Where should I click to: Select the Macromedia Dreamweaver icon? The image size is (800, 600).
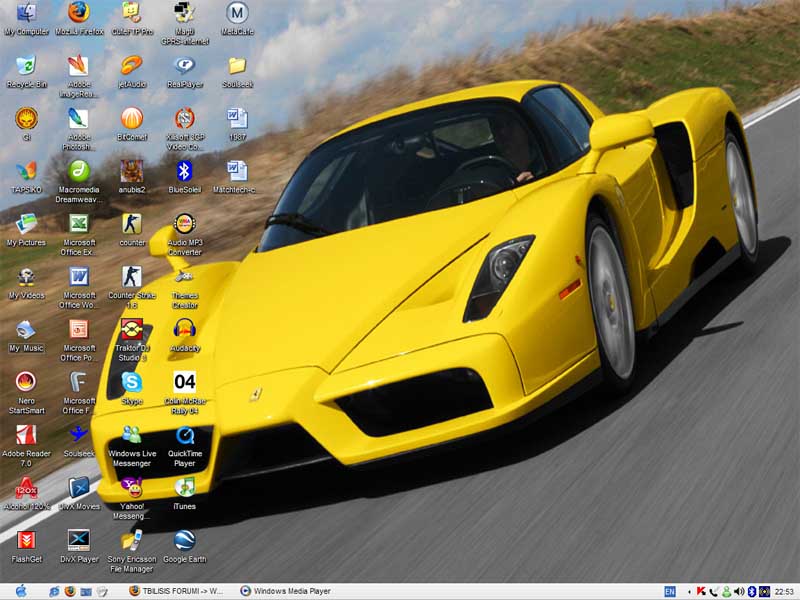[79, 182]
